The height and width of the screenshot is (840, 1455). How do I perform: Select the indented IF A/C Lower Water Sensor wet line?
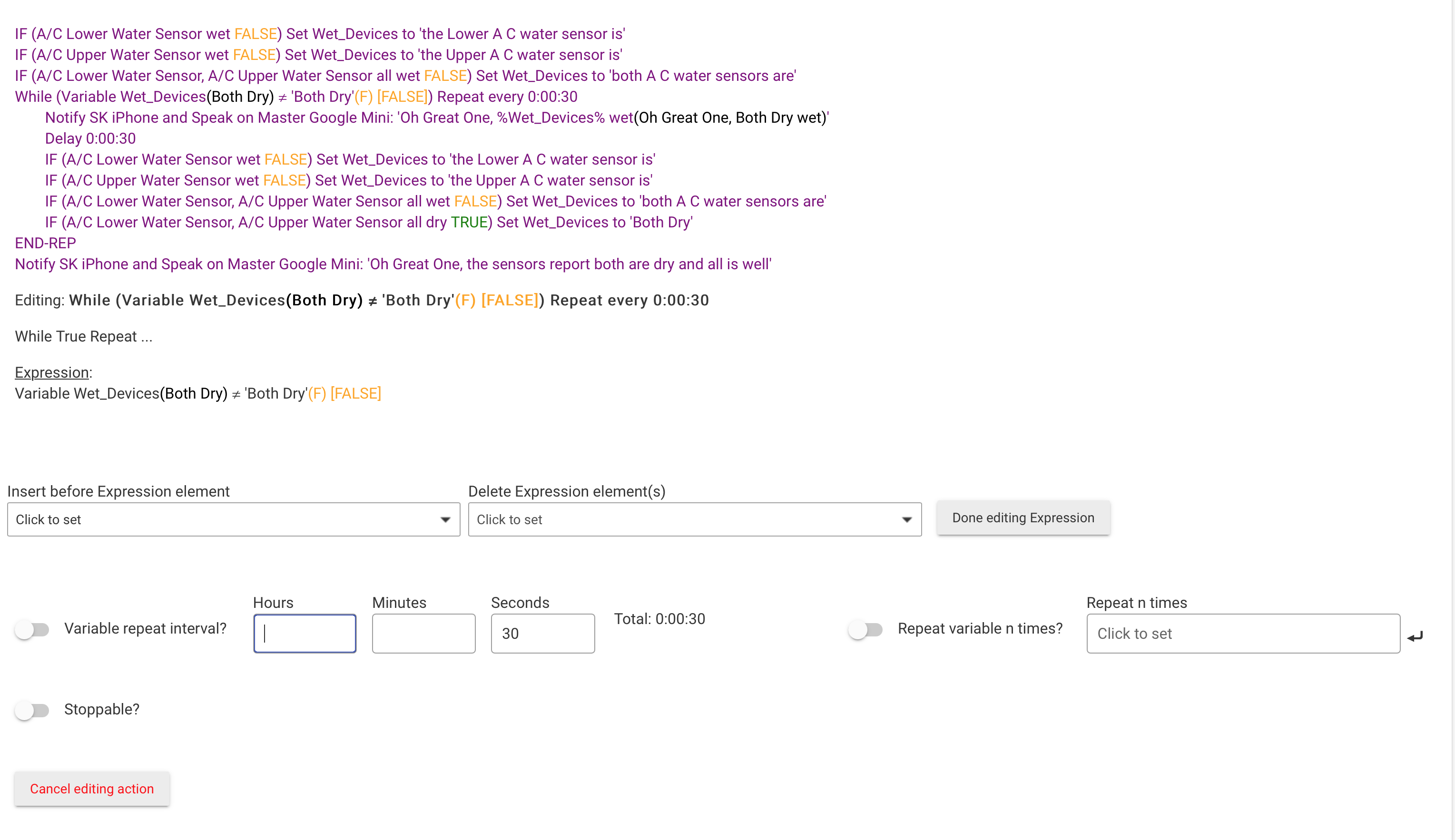350,159
